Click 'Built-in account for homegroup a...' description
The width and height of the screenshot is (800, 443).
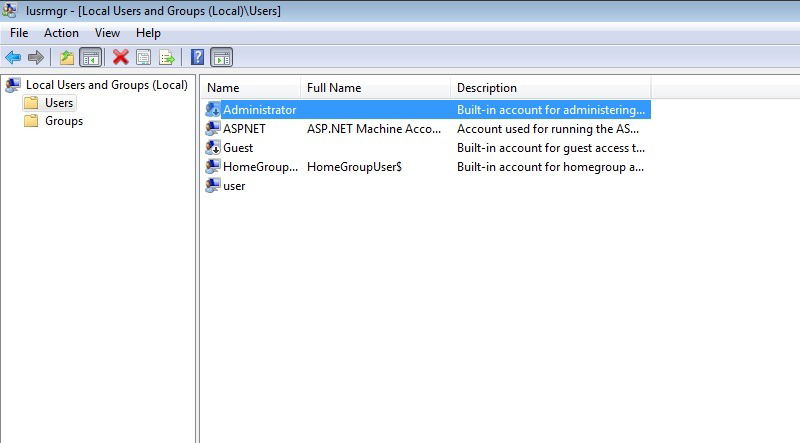coord(550,166)
